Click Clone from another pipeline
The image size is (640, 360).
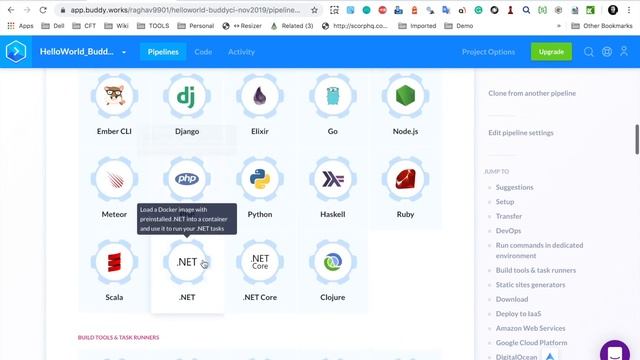[x=532, y=93]
